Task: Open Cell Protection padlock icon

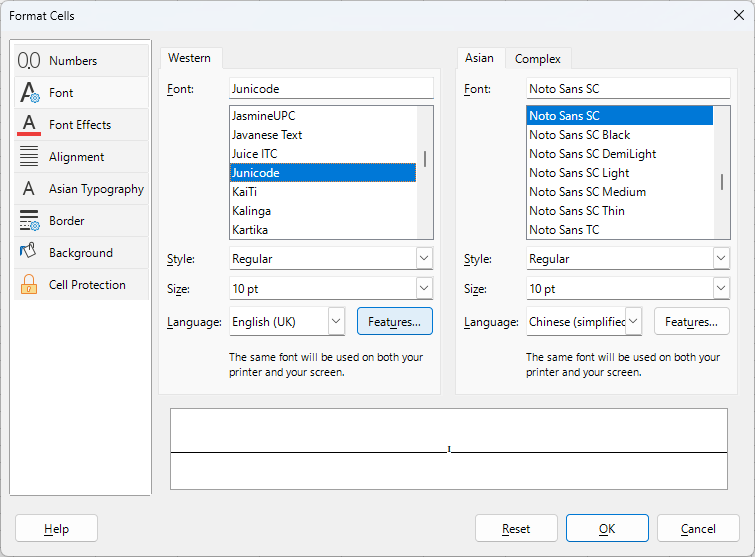Action: pyautogui.click(x=29, y=285)
